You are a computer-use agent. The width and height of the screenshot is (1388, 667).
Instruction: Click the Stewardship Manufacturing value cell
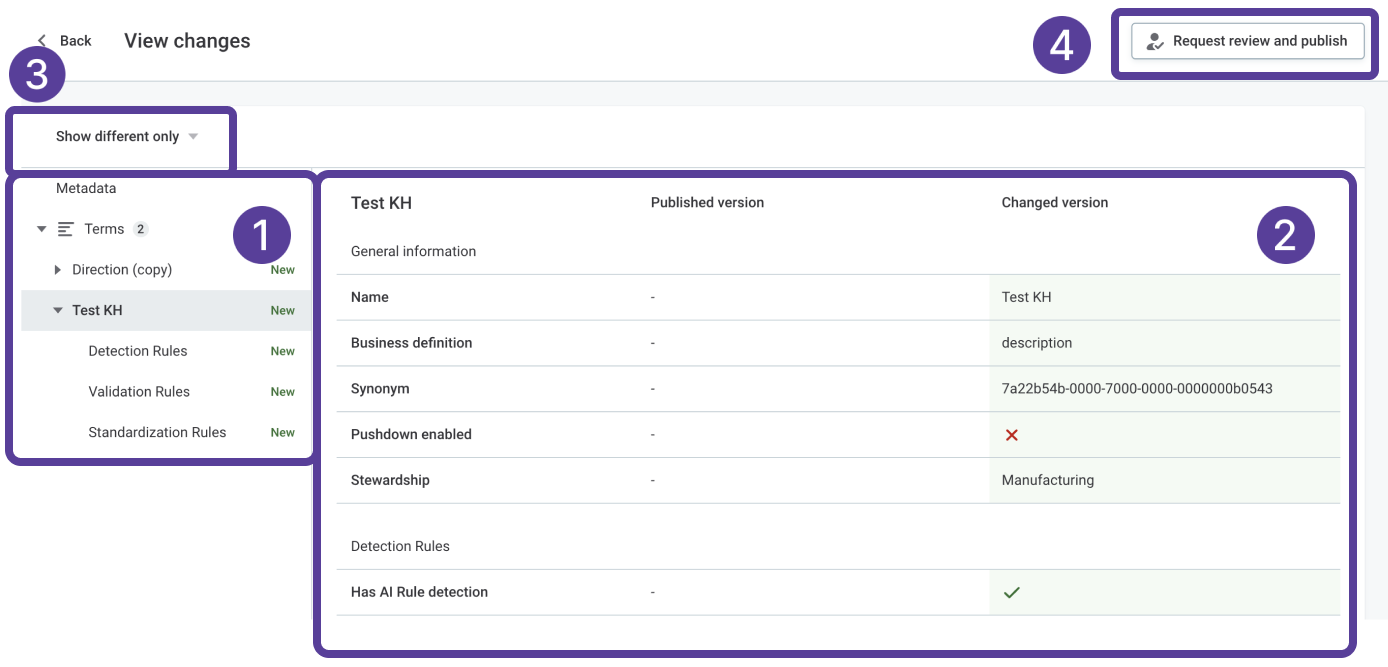1047,480
